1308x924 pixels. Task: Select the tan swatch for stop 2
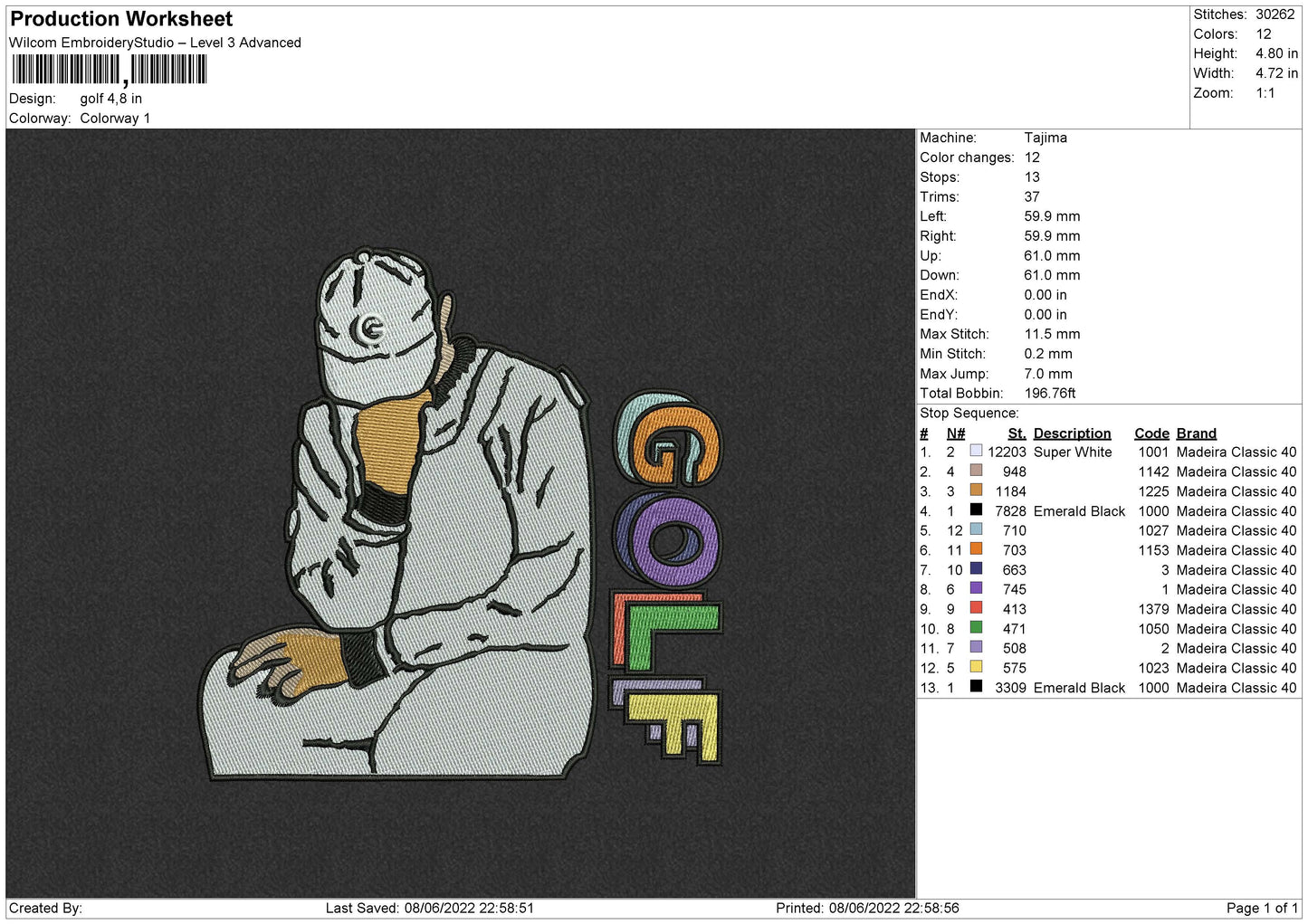pyautogui.click(x=976, y=471)
